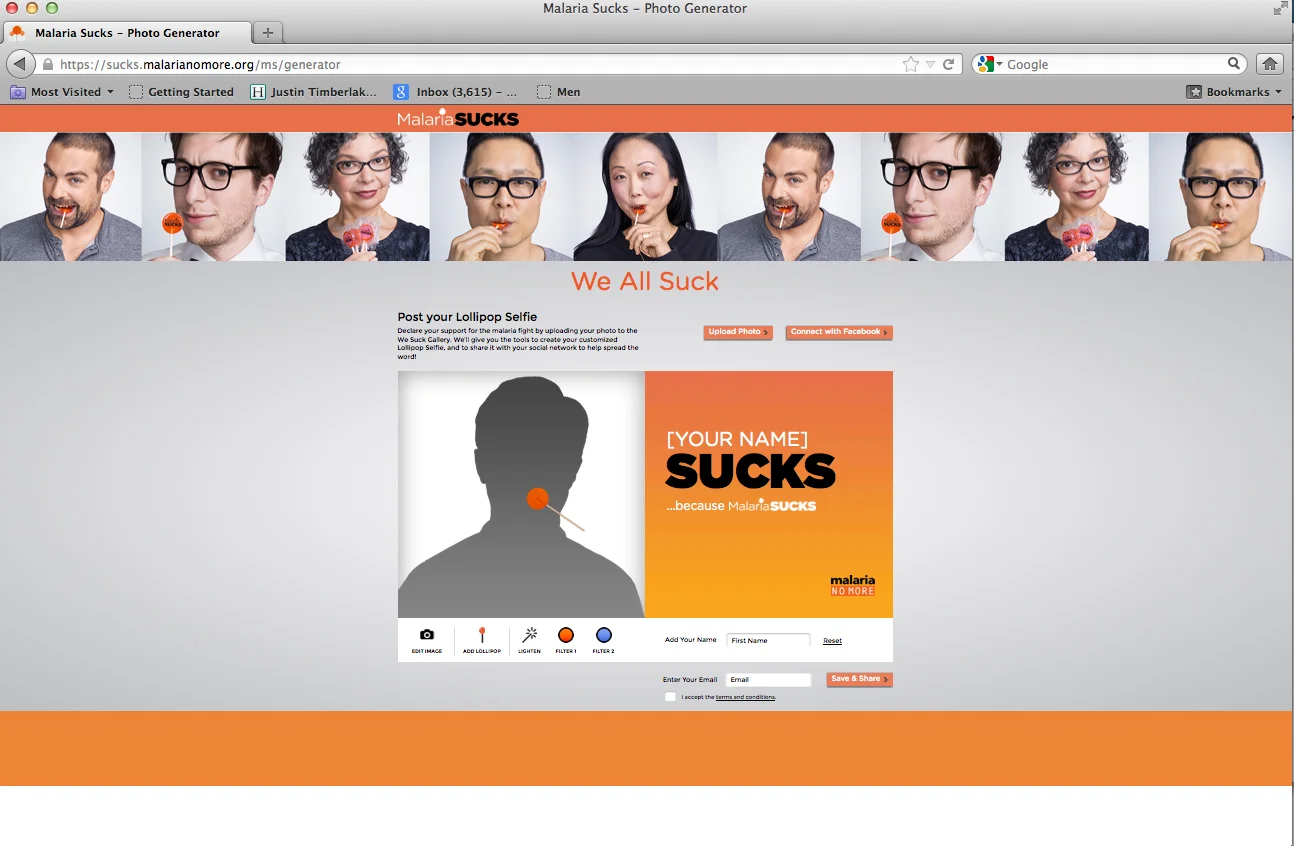
Task: Select the Malaria Sucks Photo Generator tab
Action: click(127, 32)
